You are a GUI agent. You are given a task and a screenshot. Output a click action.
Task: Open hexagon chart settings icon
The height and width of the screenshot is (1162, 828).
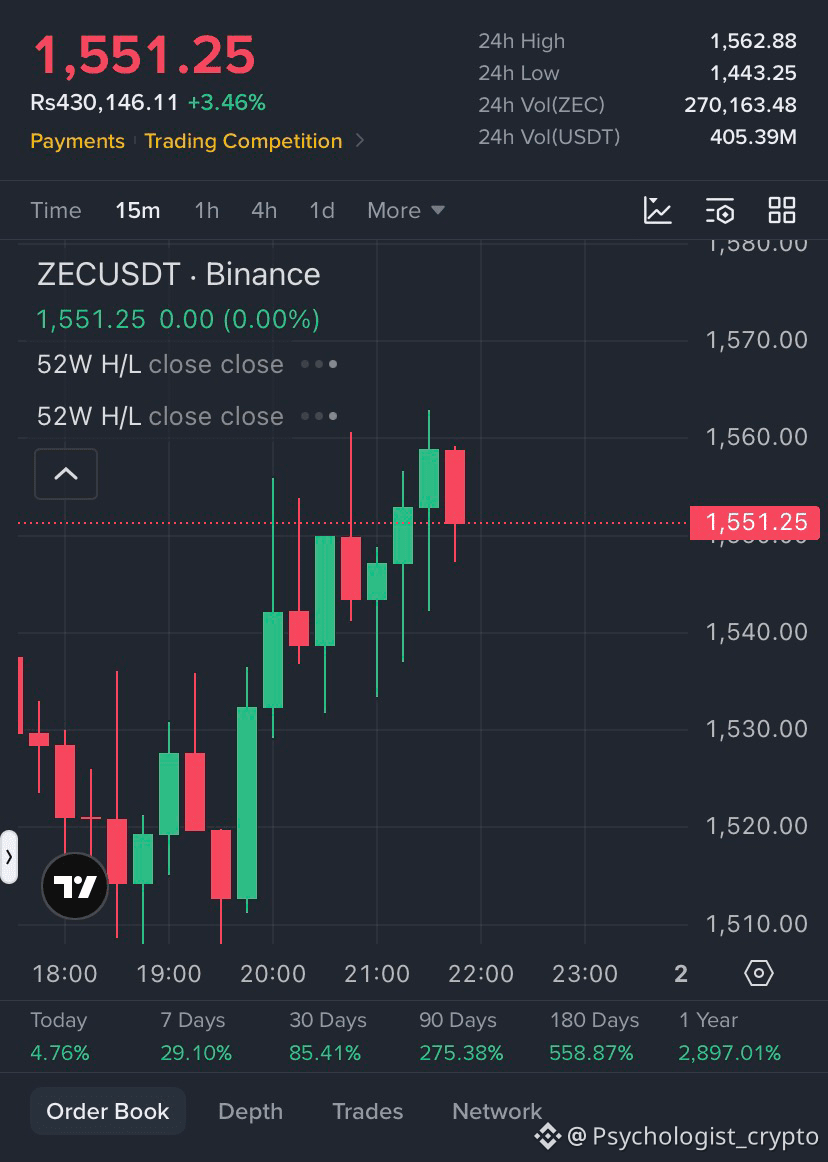tap(758, 973)
